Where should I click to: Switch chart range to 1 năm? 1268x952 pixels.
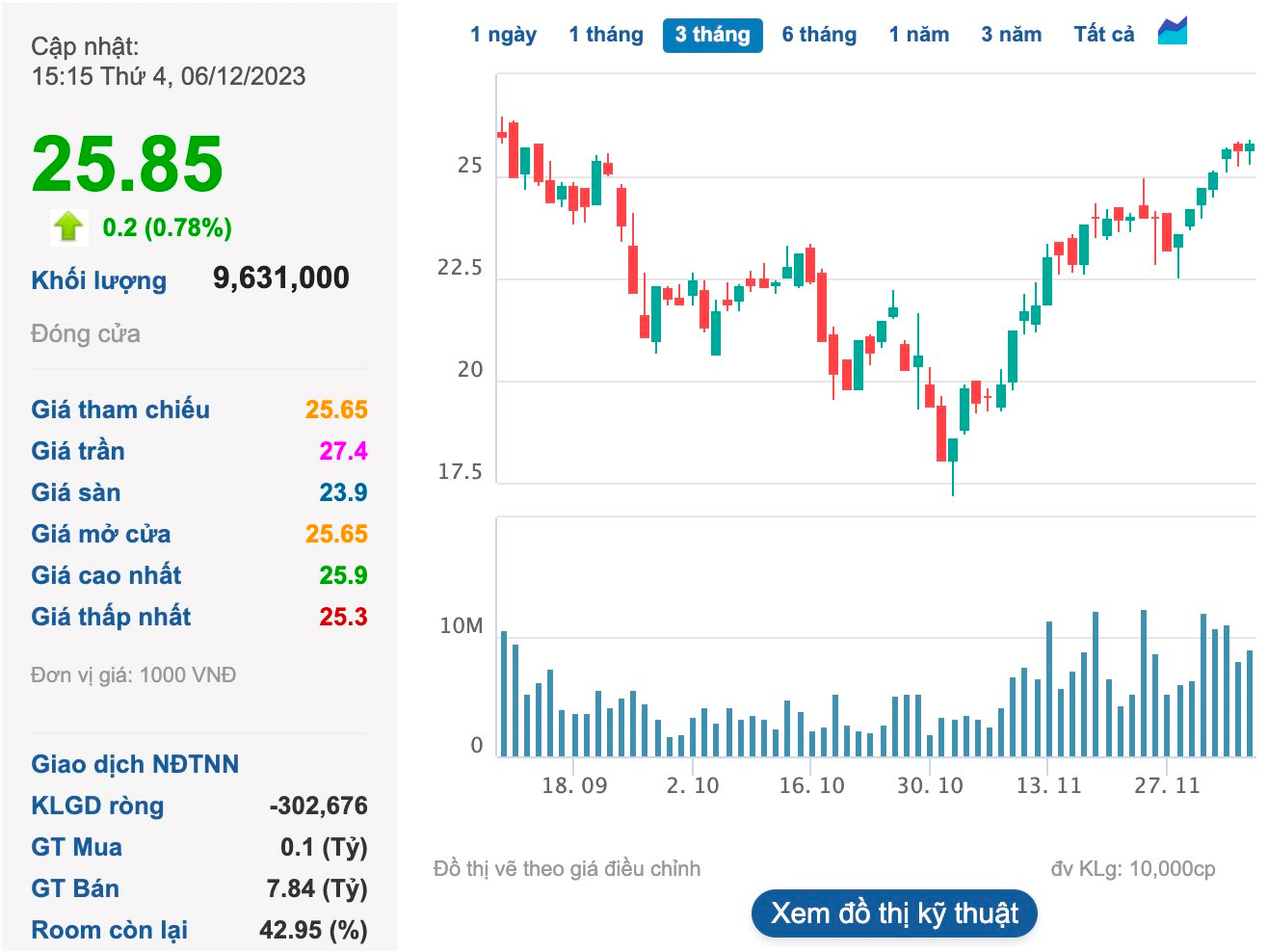pyautogui.click(x=919, y=35)
